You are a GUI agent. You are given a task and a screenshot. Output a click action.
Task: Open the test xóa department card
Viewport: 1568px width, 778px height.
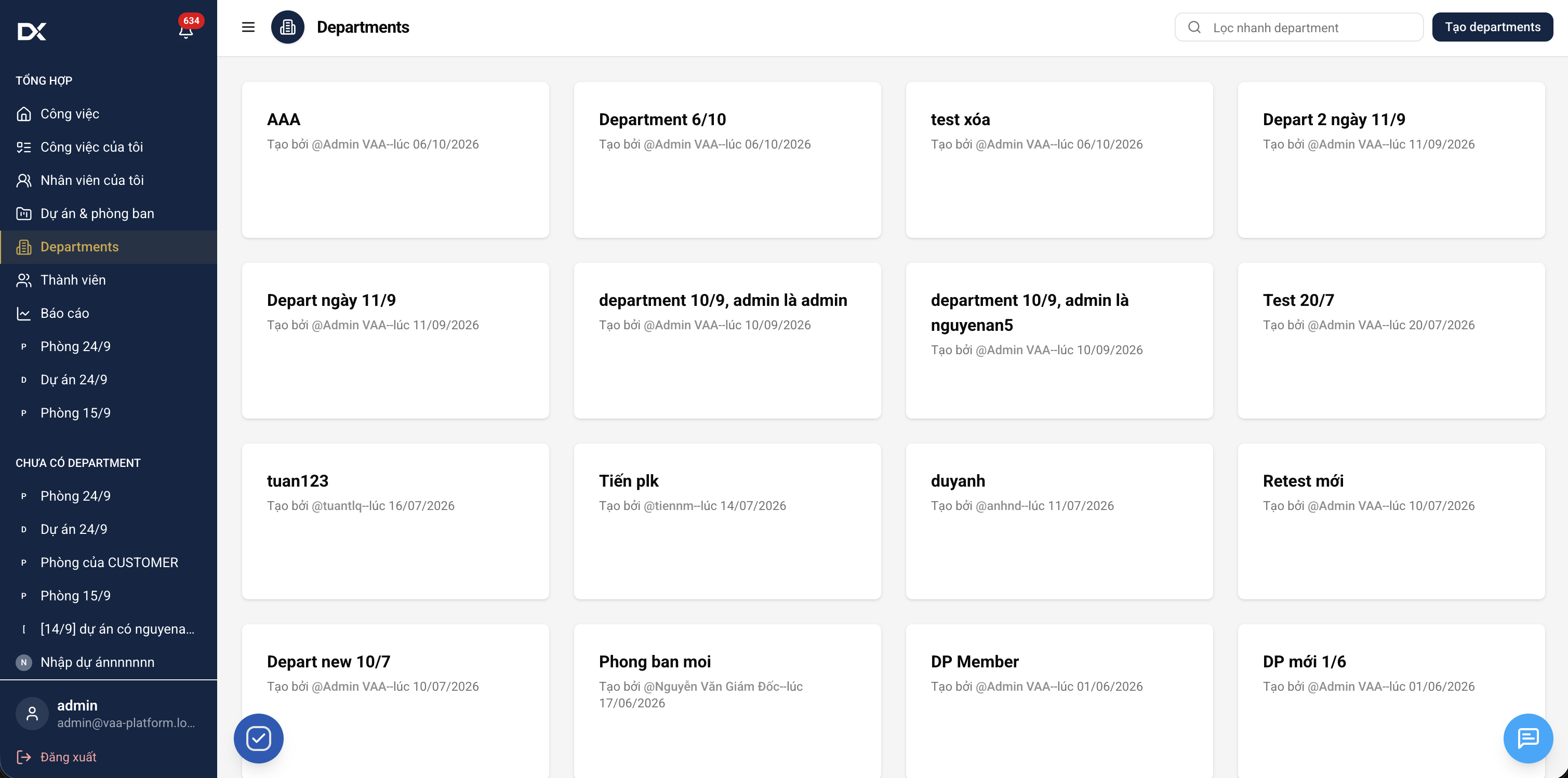[1059, 160]
